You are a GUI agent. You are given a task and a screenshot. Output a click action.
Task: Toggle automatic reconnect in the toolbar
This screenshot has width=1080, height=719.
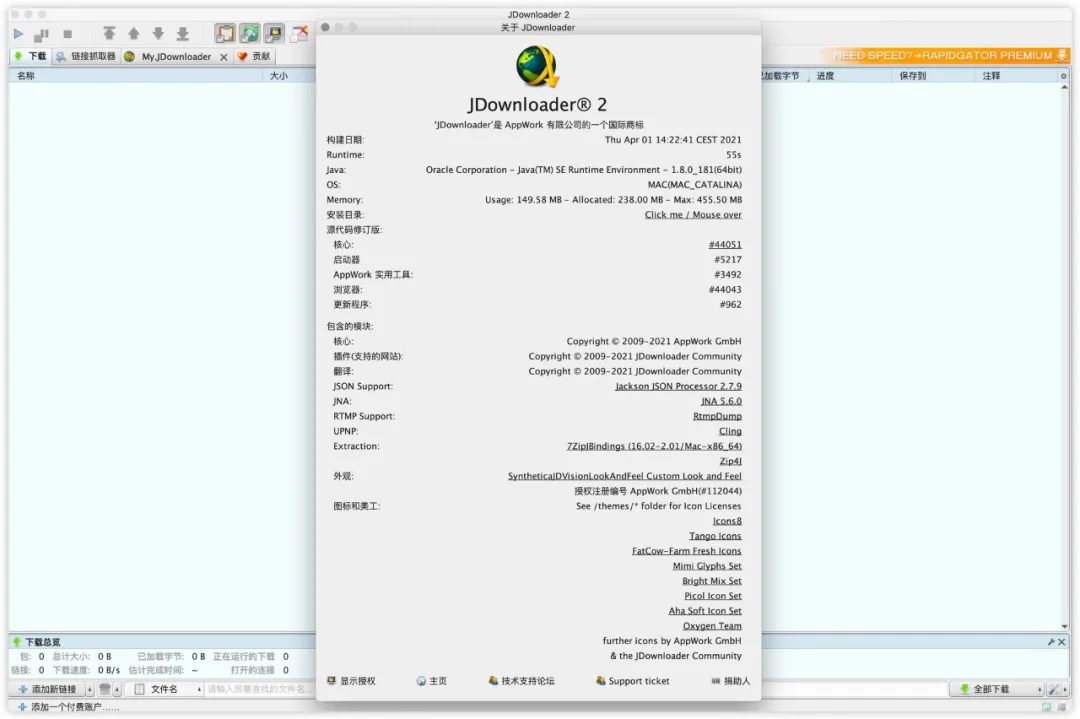250,33
